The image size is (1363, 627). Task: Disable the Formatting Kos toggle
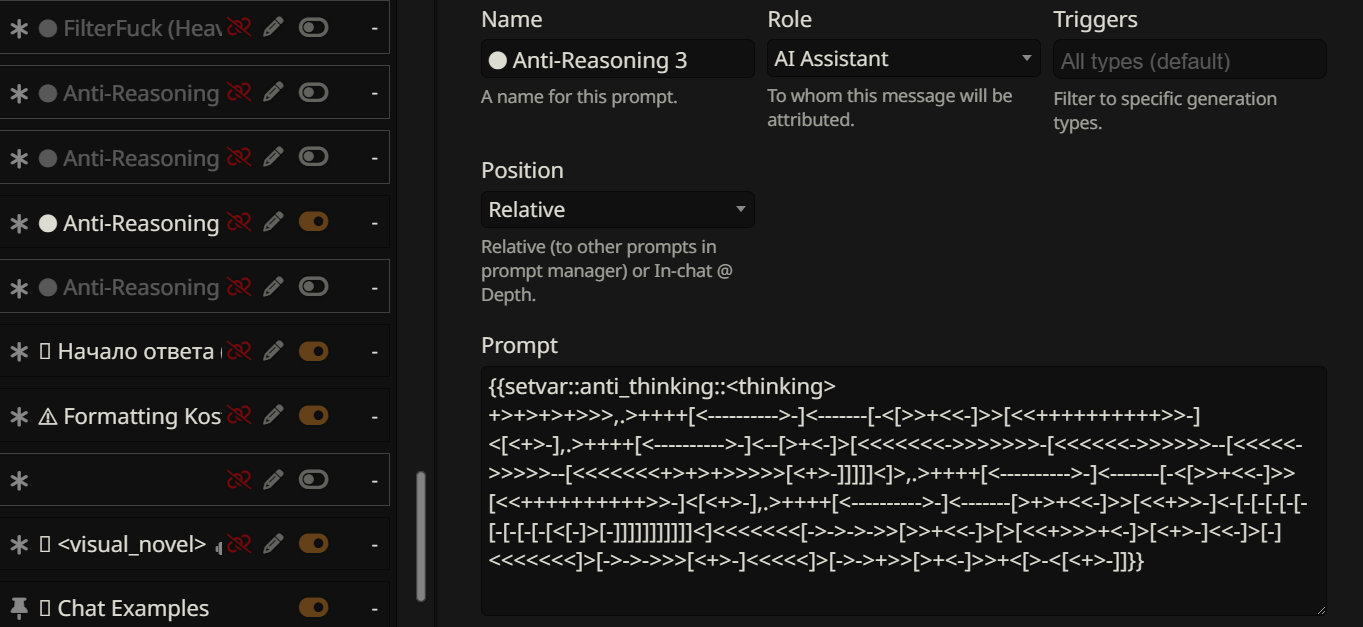[x=314, y=416]
